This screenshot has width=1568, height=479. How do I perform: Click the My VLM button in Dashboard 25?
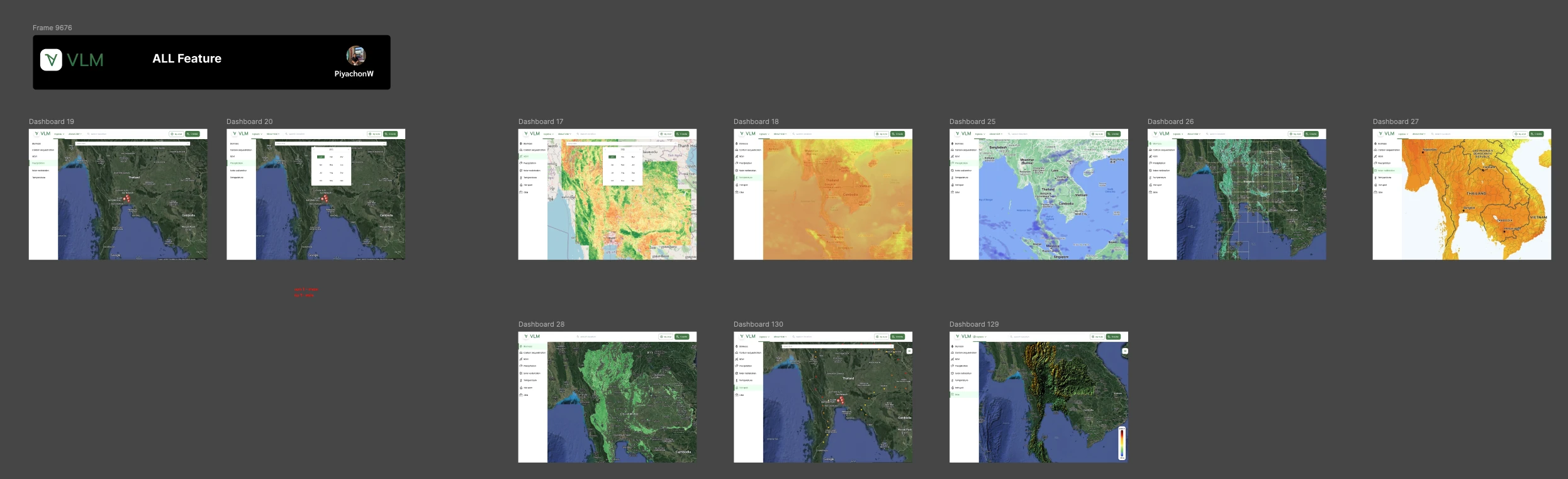1097,134
